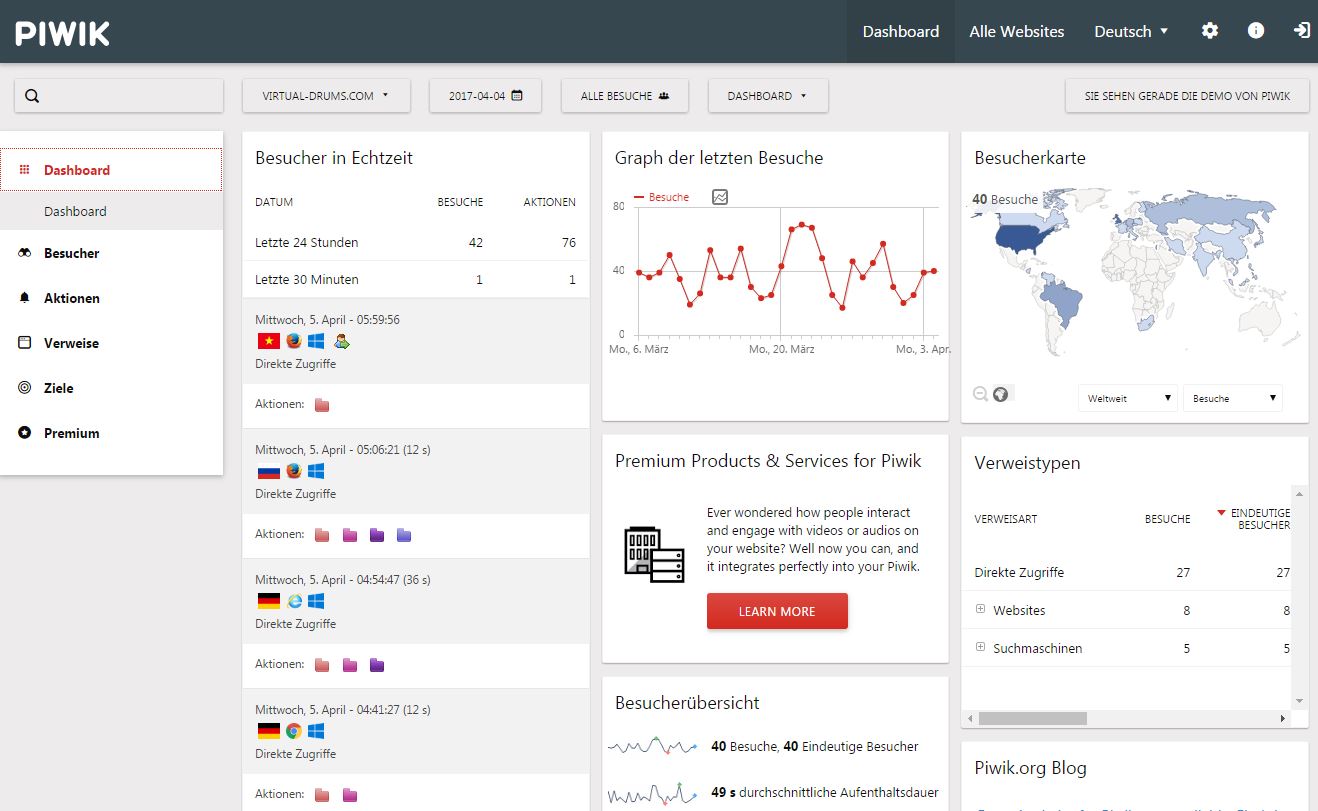Click the star icon beside Premium
Viewport: 1318px width, 811px height.
click(x=25, y=433)
